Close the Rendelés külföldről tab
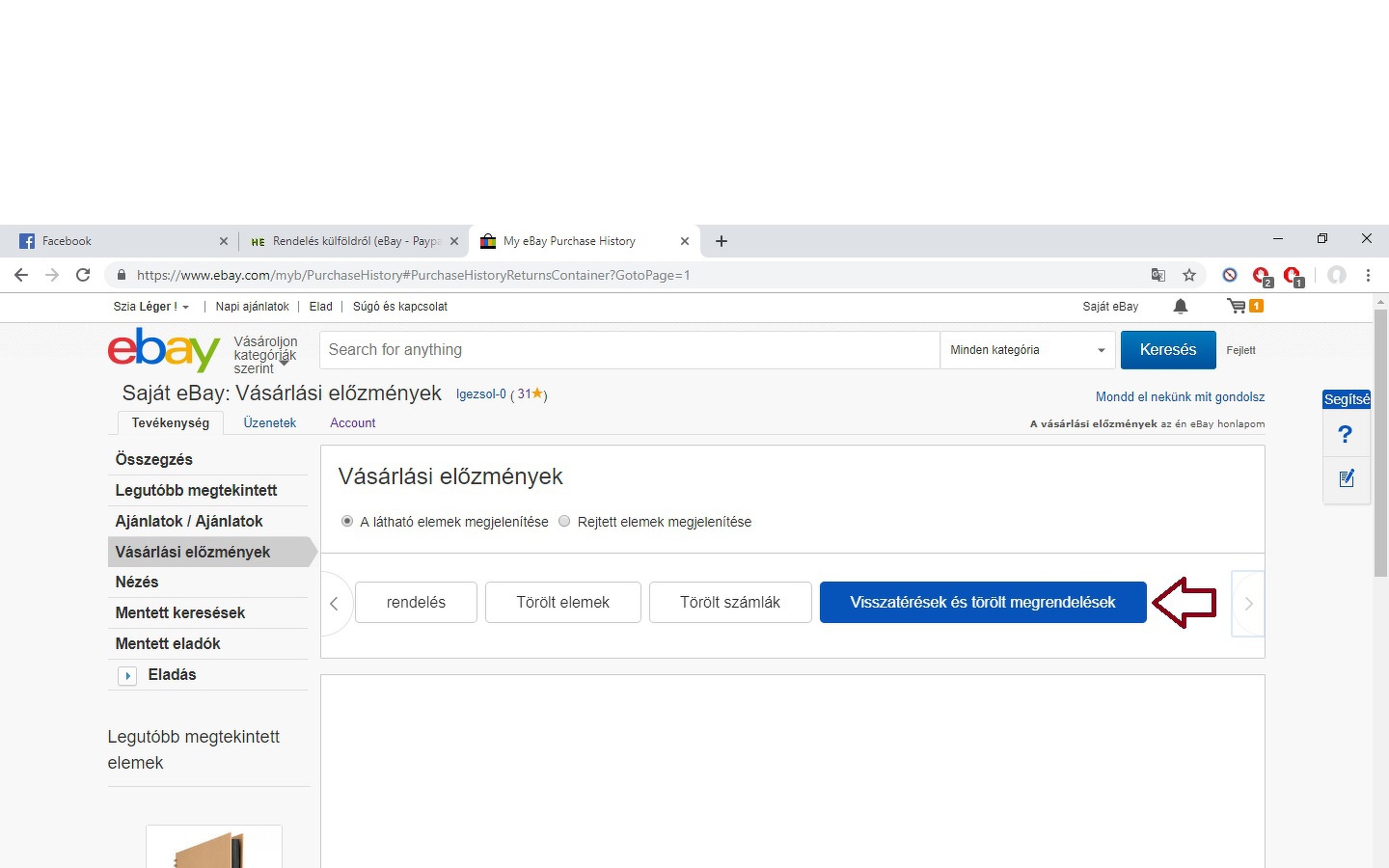The image size is (1389, 868). pos(454,241)
